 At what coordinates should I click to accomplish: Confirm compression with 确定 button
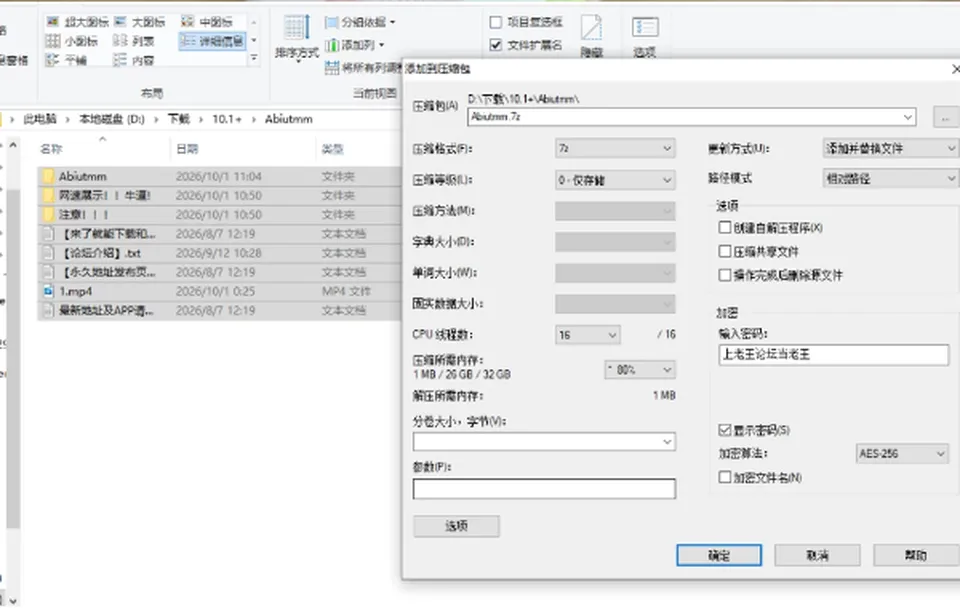click(719, 555)
